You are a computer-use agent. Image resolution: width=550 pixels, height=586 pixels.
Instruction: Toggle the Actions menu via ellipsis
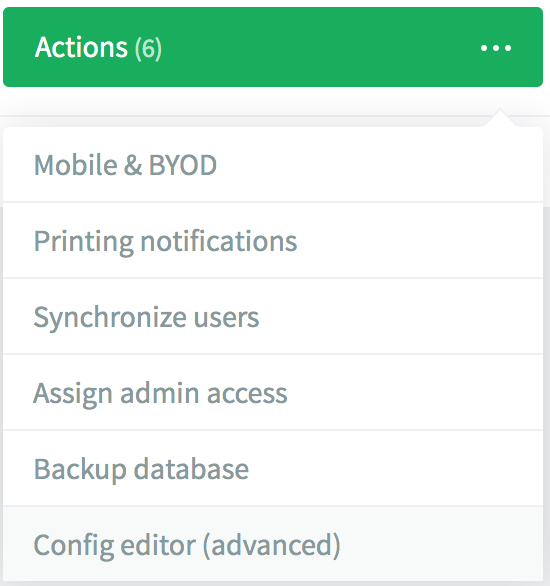[496, 48]
